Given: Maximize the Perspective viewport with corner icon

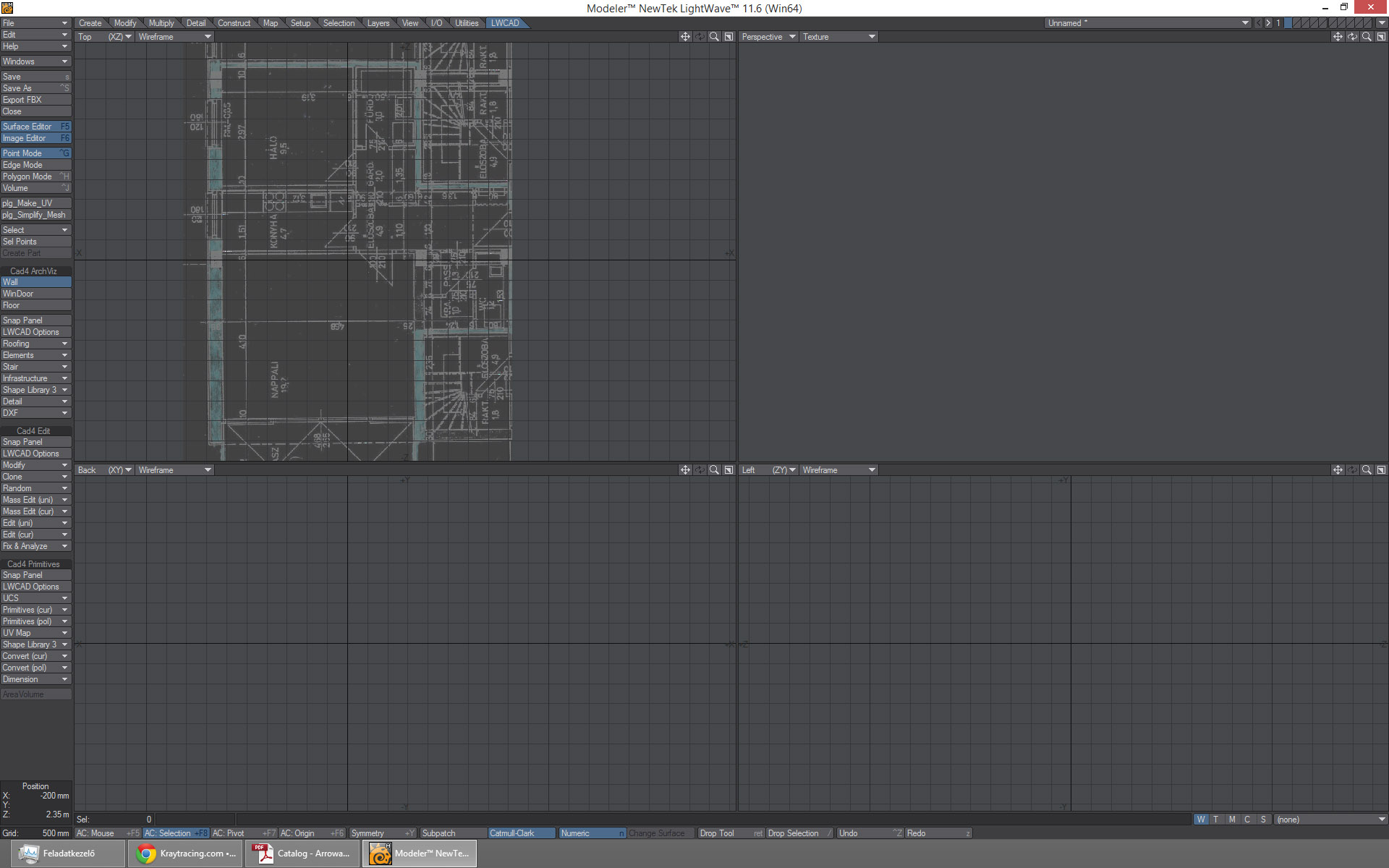Looking at the screenshot, I should (x=1381, y=37).
